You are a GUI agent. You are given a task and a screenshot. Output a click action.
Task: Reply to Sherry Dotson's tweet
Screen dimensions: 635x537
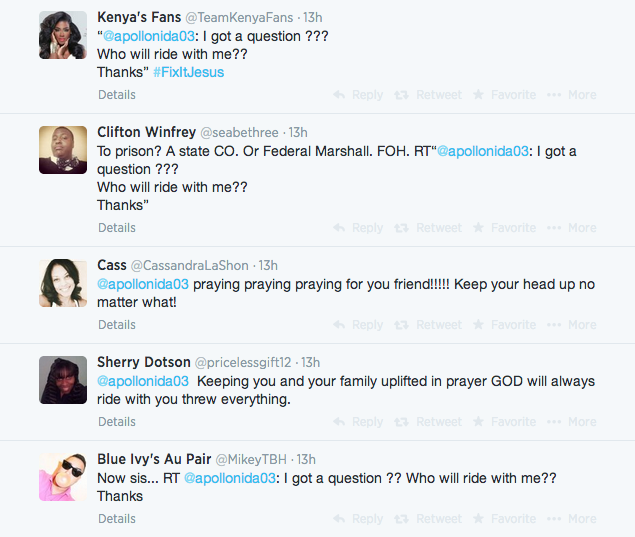pos(358,422)
